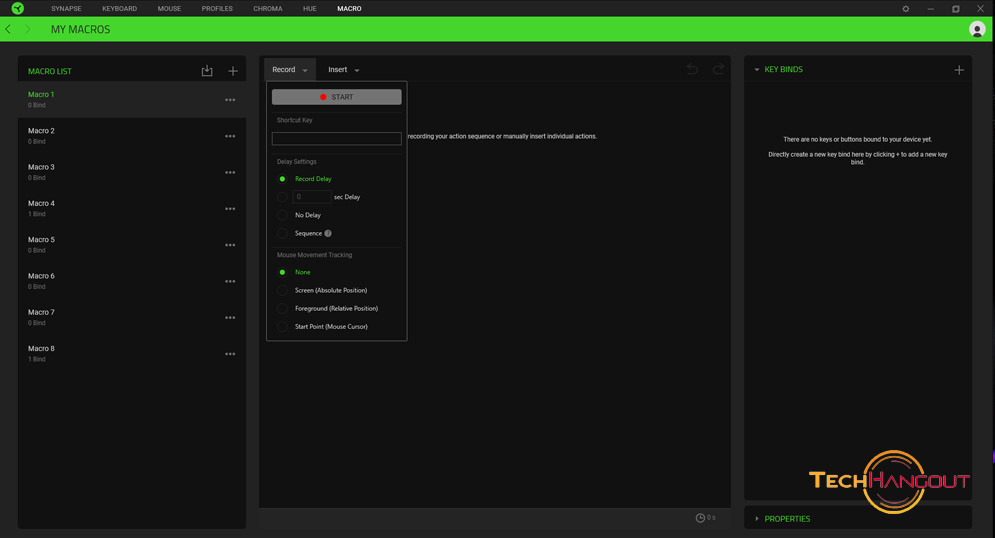Go forward with the right arrow
Viewport: 995px width, 538px height.
(27, 29)
